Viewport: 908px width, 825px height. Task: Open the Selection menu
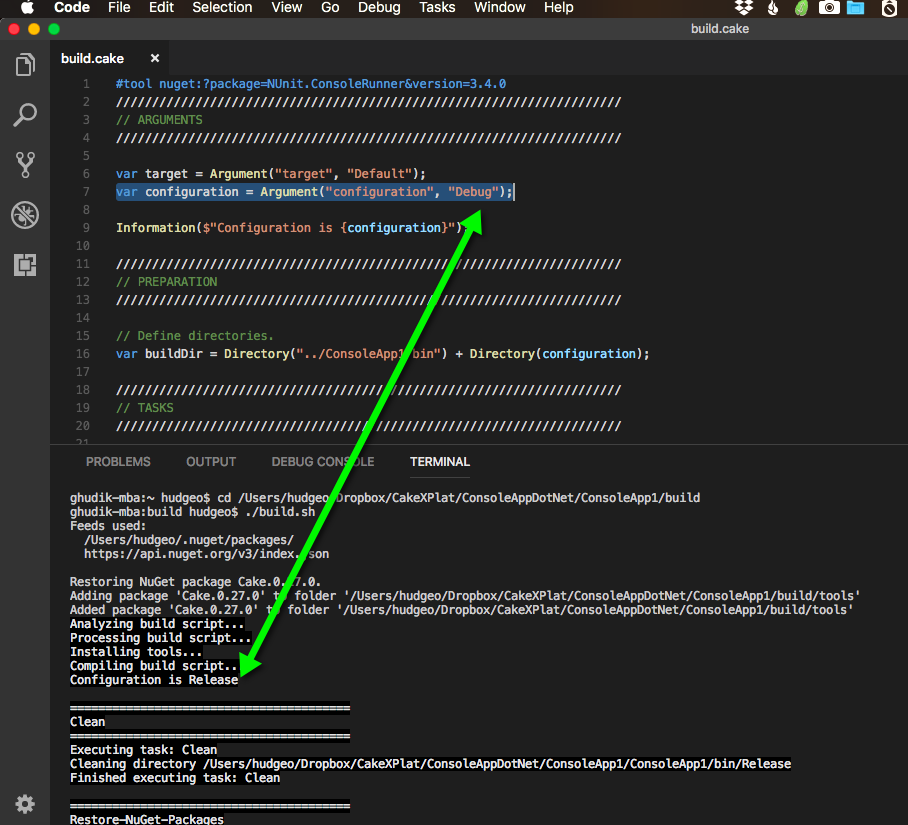(x=222, y=8)
